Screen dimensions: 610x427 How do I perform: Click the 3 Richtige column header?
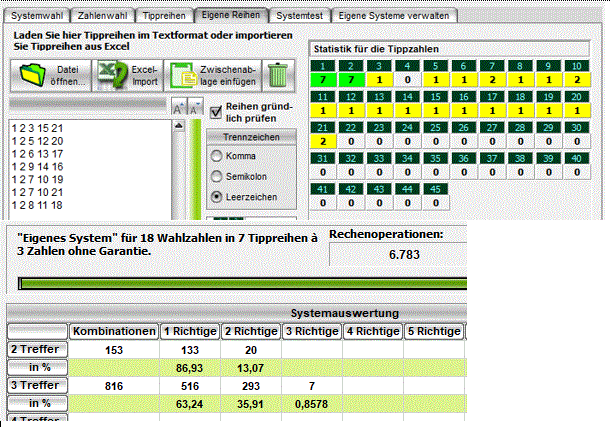312,331
